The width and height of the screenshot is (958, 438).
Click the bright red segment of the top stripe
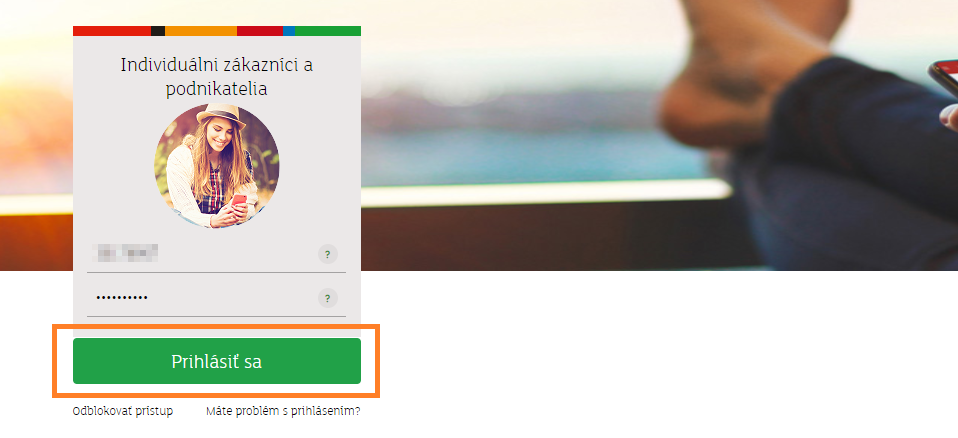[x=112, y=31]
